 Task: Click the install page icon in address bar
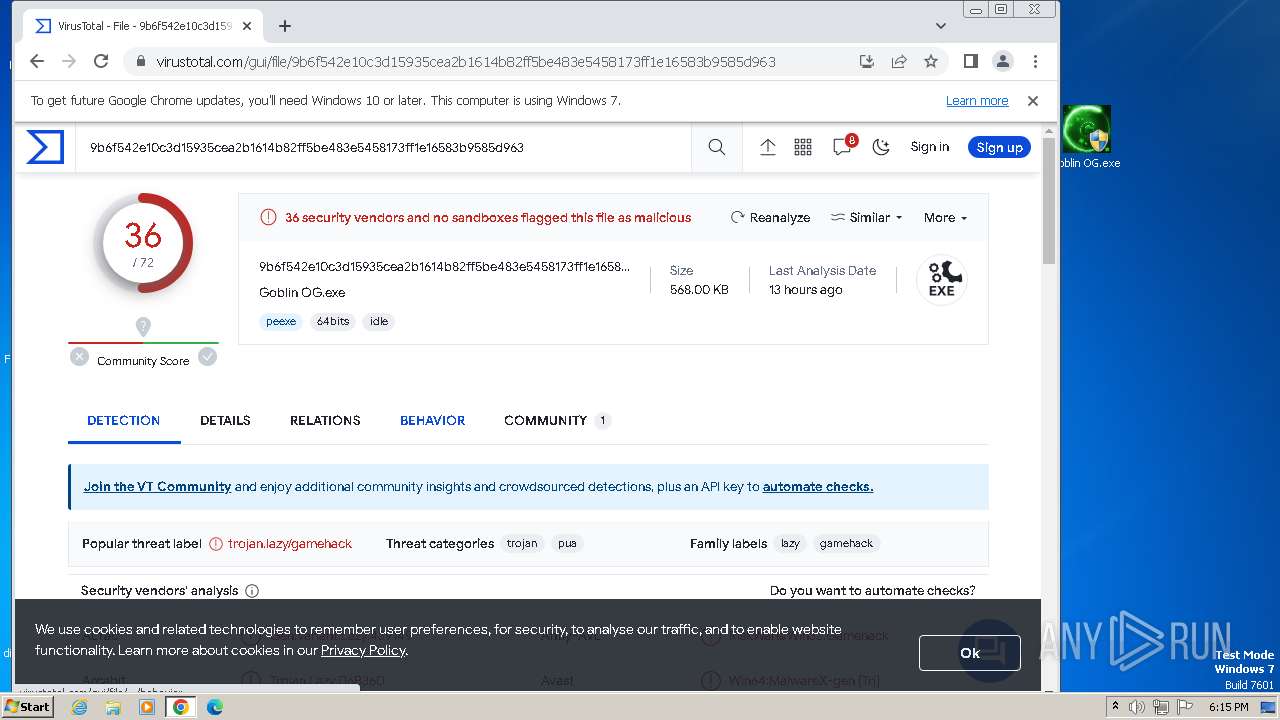pos(867,61)
